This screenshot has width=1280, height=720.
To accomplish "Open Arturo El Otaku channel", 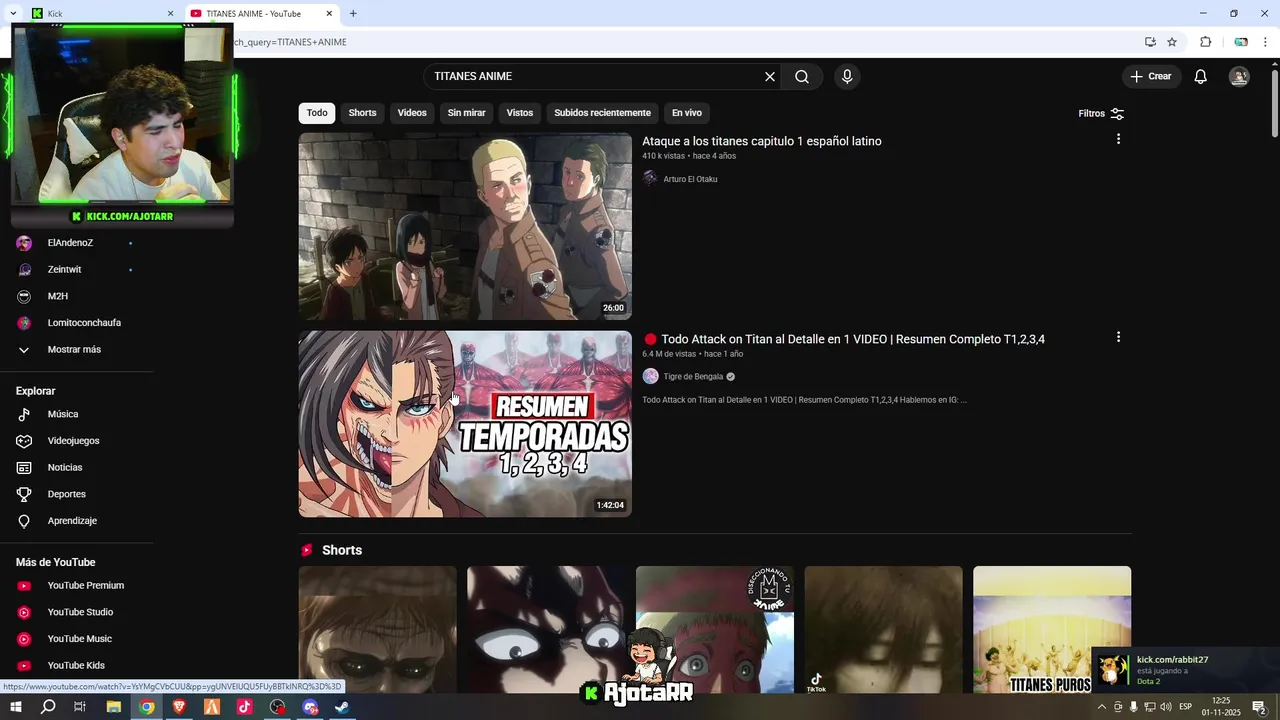I will (690, 179).
